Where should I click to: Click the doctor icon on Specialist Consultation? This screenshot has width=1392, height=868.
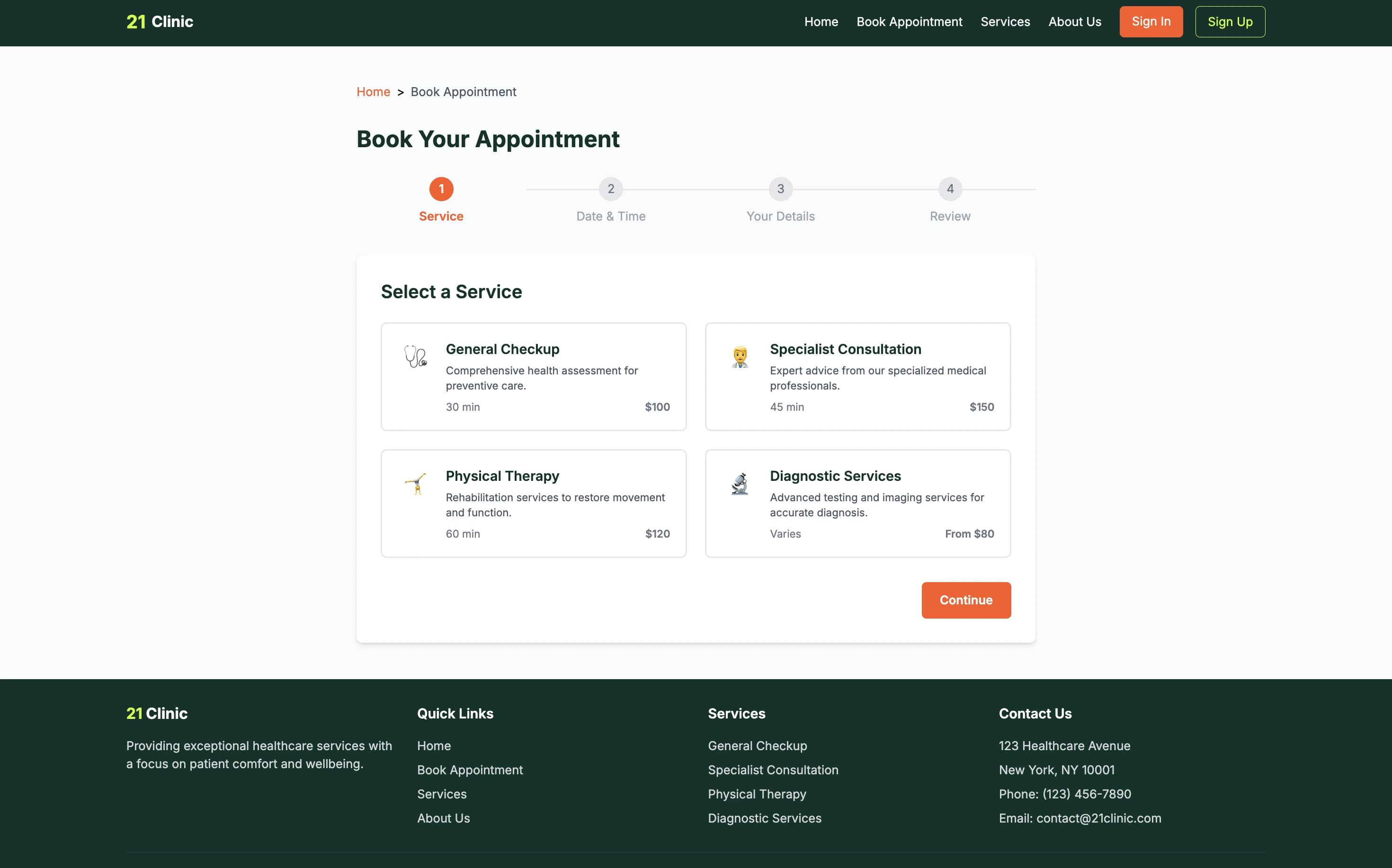pos(739,356)
